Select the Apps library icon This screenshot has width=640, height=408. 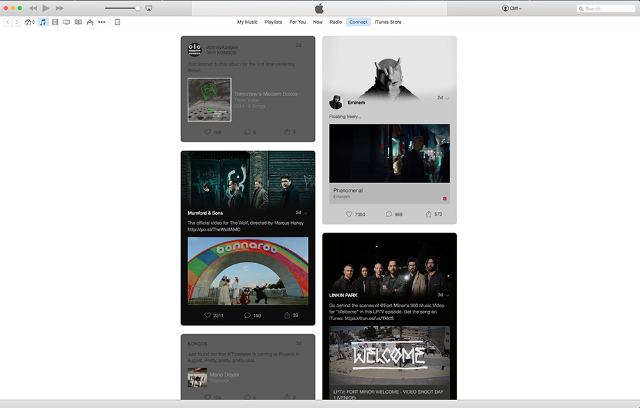90,22
